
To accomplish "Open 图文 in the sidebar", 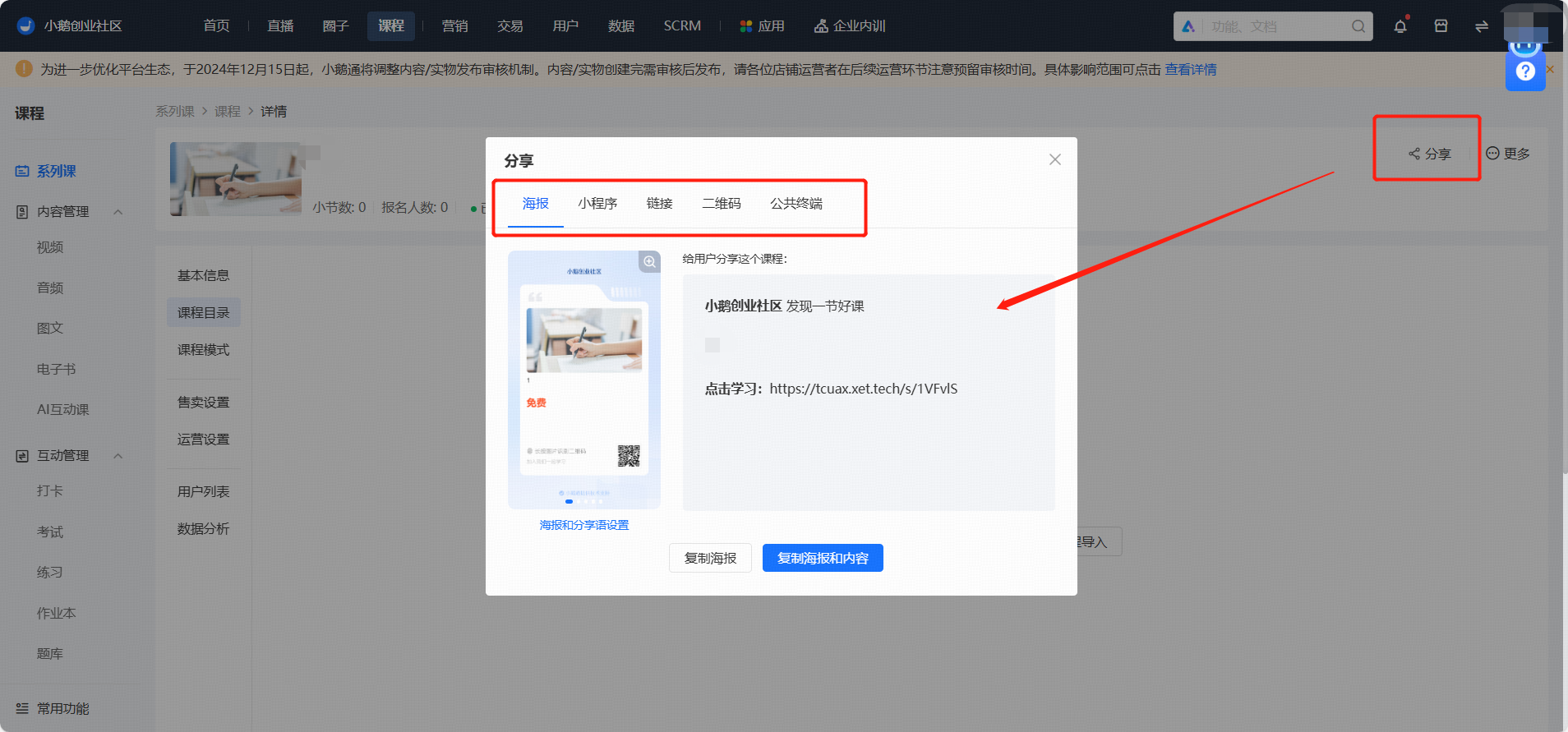I will tap(50, 328).
